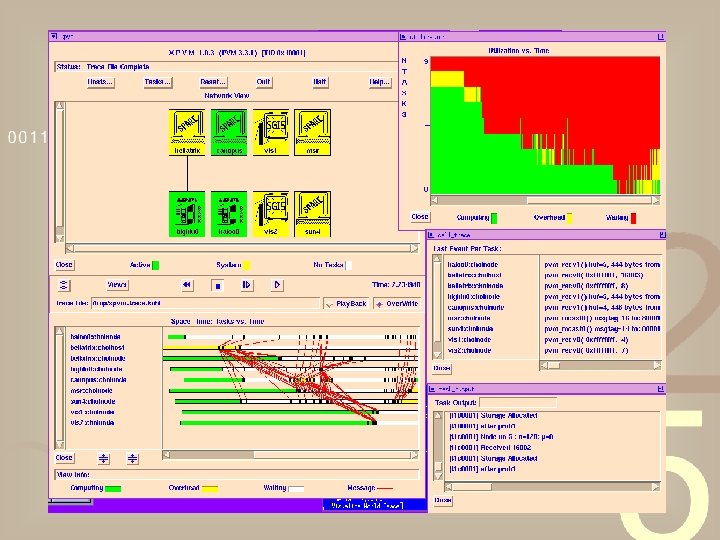Image resolution: width=720 pixels, height=540 pixels.
Task: Select bellatrix:cholhost row in Space-Time list
Action: pos(97,348)
